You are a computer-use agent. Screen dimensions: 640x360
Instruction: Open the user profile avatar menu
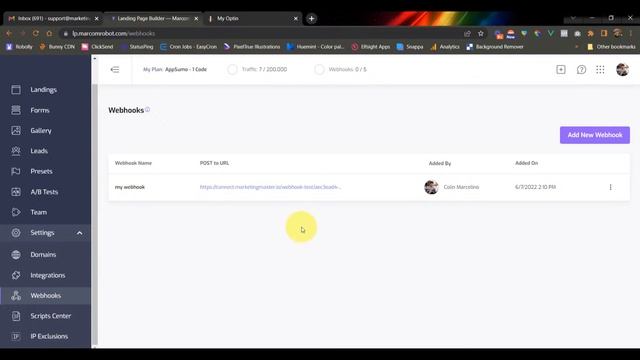coord(622,69)
